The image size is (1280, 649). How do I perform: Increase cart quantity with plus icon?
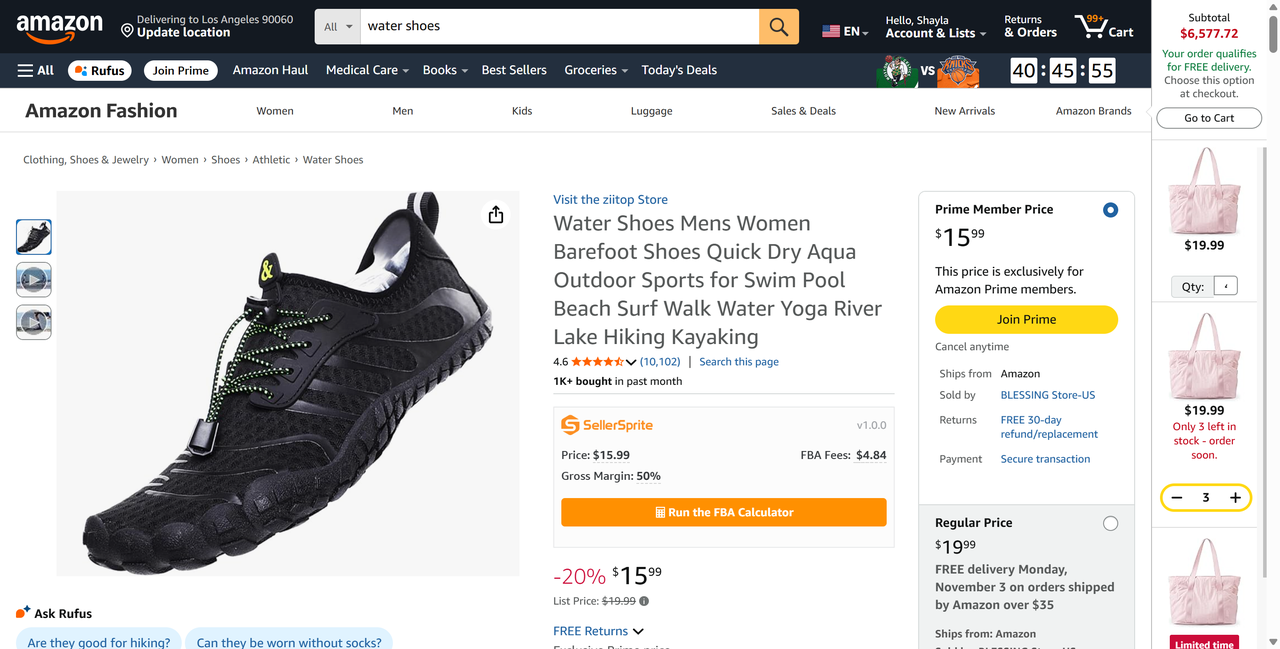point(1235,497)
